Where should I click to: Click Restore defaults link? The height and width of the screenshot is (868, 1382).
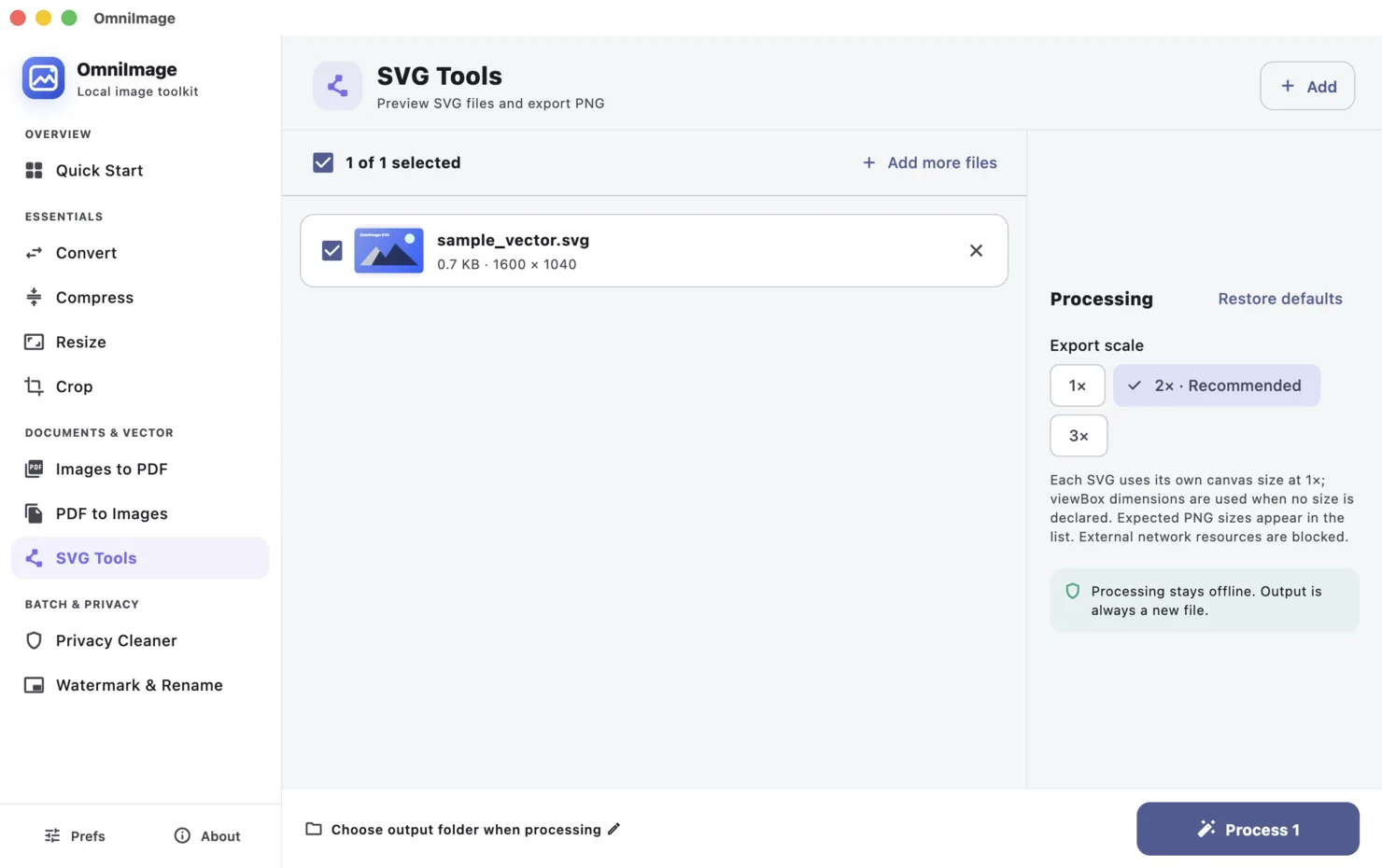(1280, 299)
